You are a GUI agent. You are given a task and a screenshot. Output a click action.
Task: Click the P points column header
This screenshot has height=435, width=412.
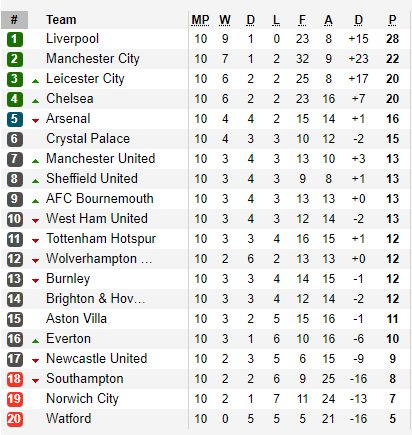(x=392, y=20)
